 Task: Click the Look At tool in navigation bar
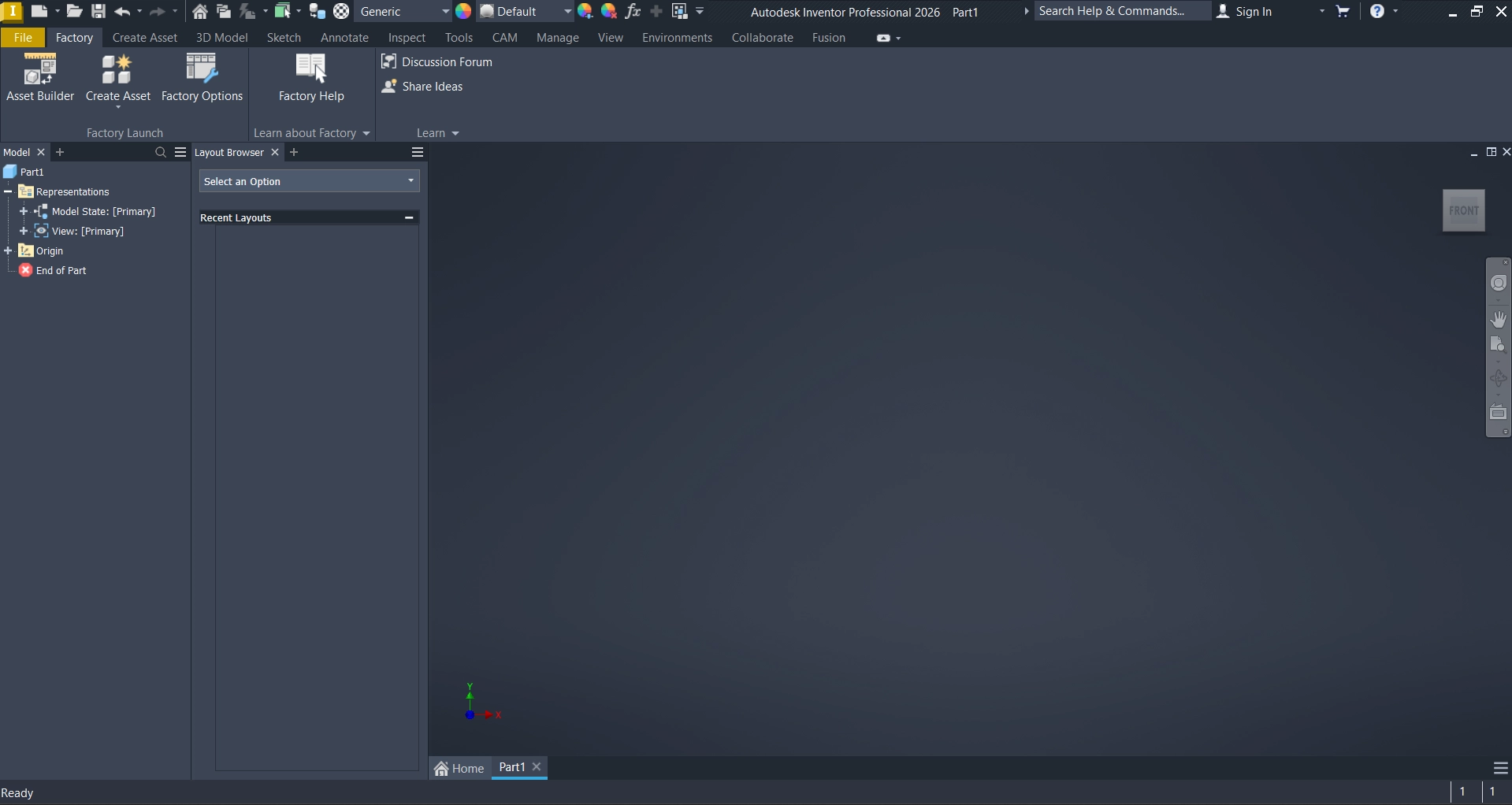coord(1498,412)
